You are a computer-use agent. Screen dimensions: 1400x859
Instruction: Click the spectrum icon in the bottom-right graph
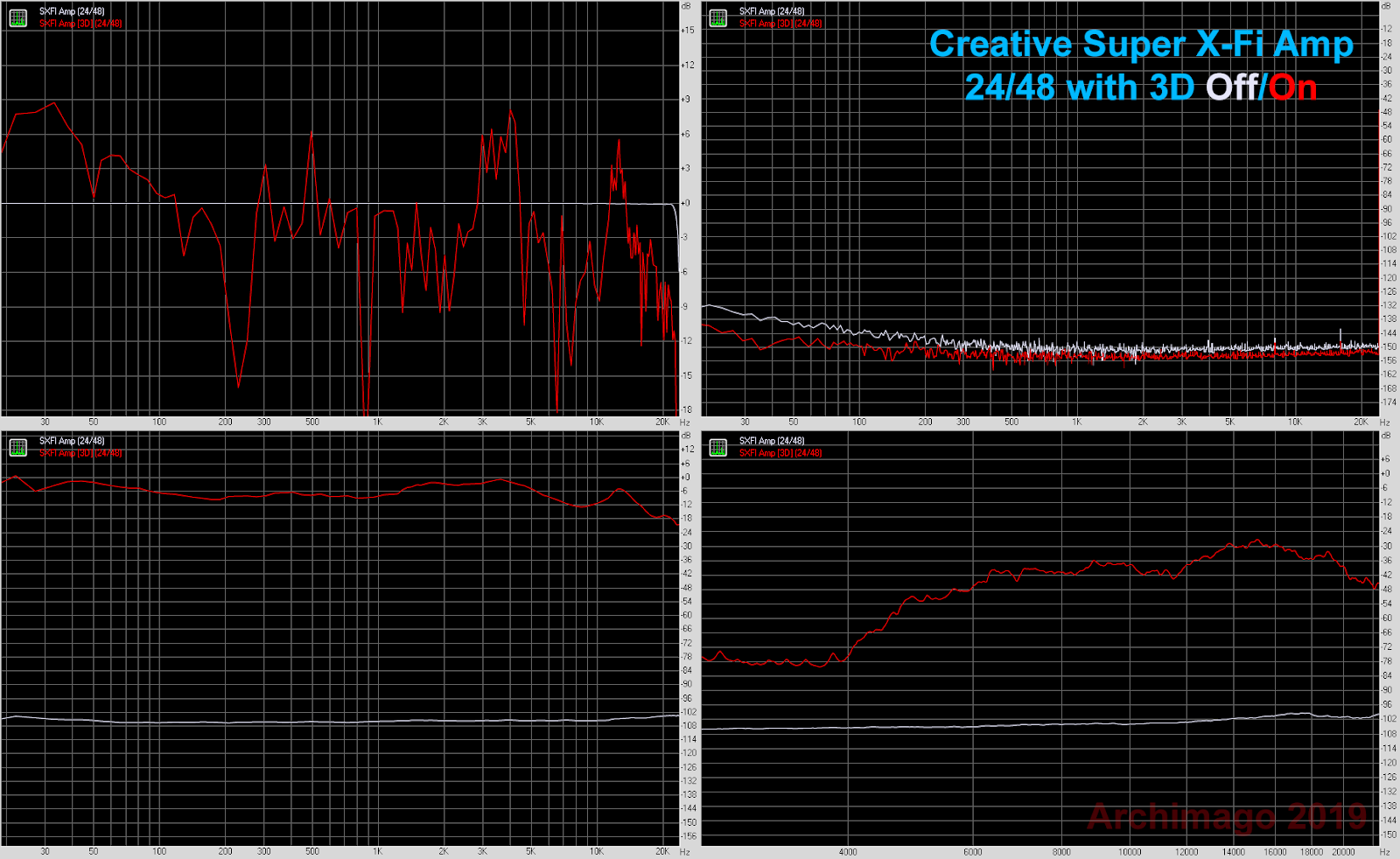click(x=718, y=447)
